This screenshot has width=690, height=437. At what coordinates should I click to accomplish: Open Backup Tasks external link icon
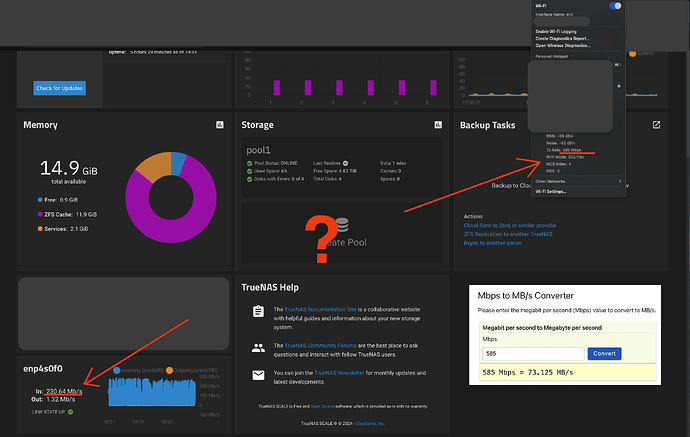[656, 125]
